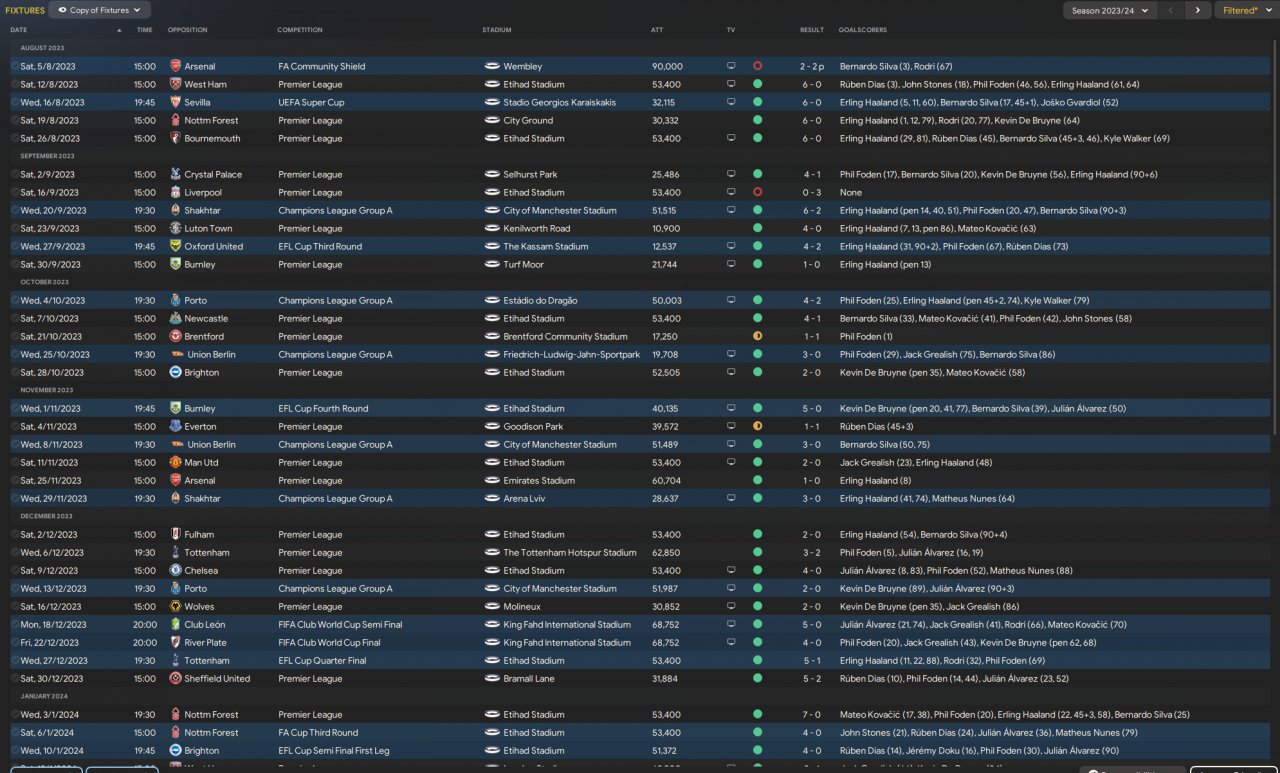Open the 2 - 2 p result against Arsenal
The image size is (1280, 773).
point(812,66)
